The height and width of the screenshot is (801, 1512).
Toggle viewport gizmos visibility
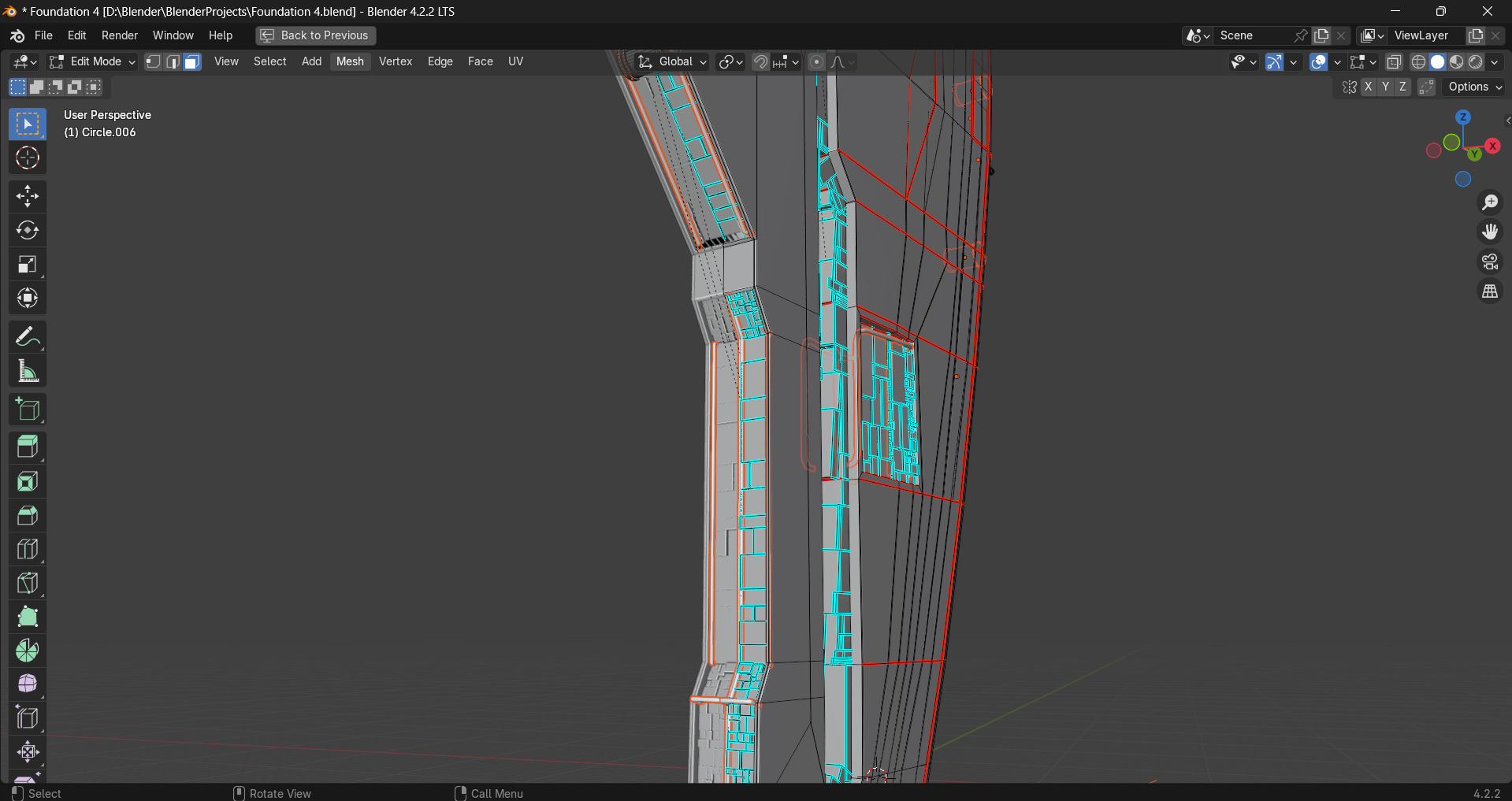click(1274, 62)
